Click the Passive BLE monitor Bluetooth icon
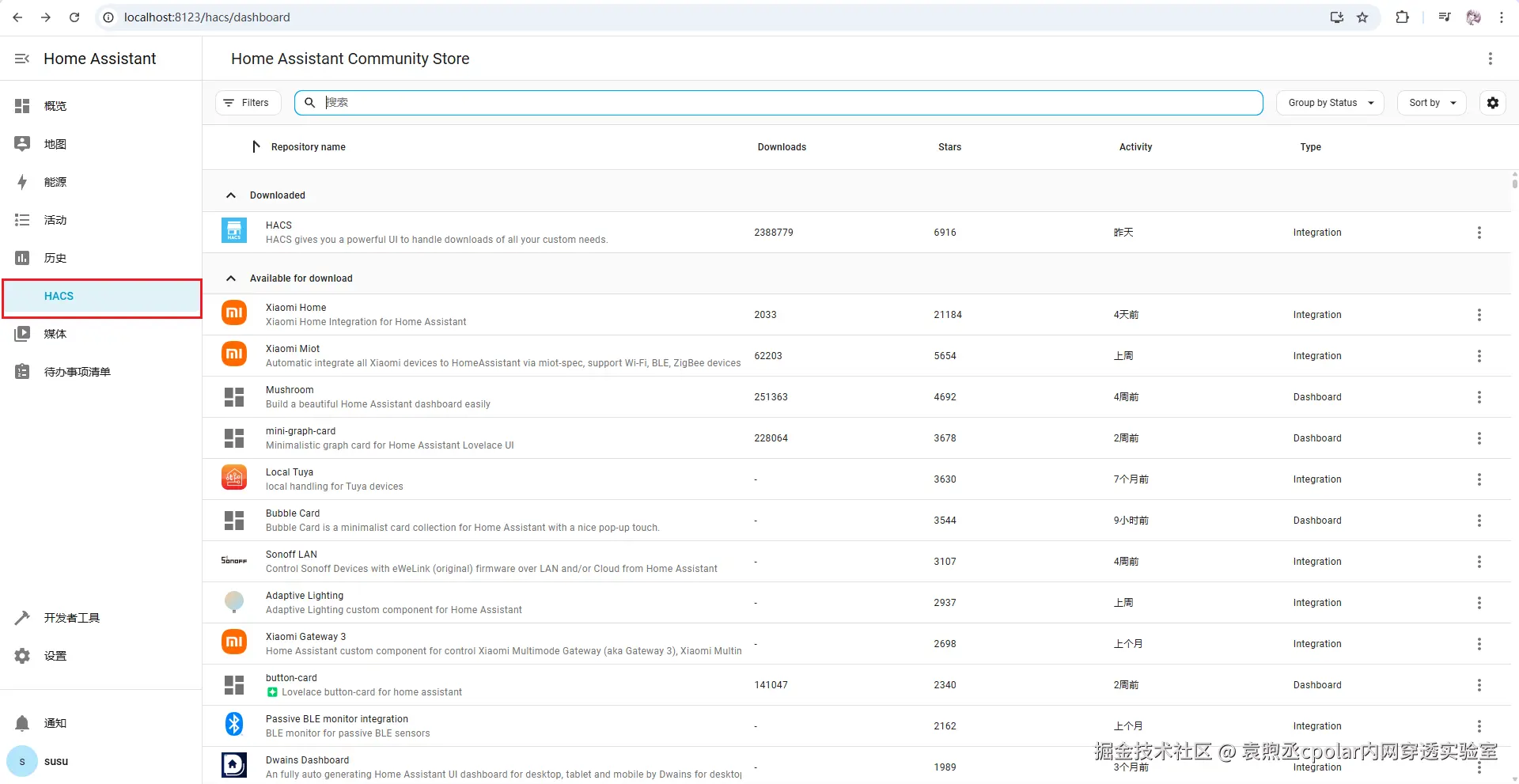 [234, 724]
